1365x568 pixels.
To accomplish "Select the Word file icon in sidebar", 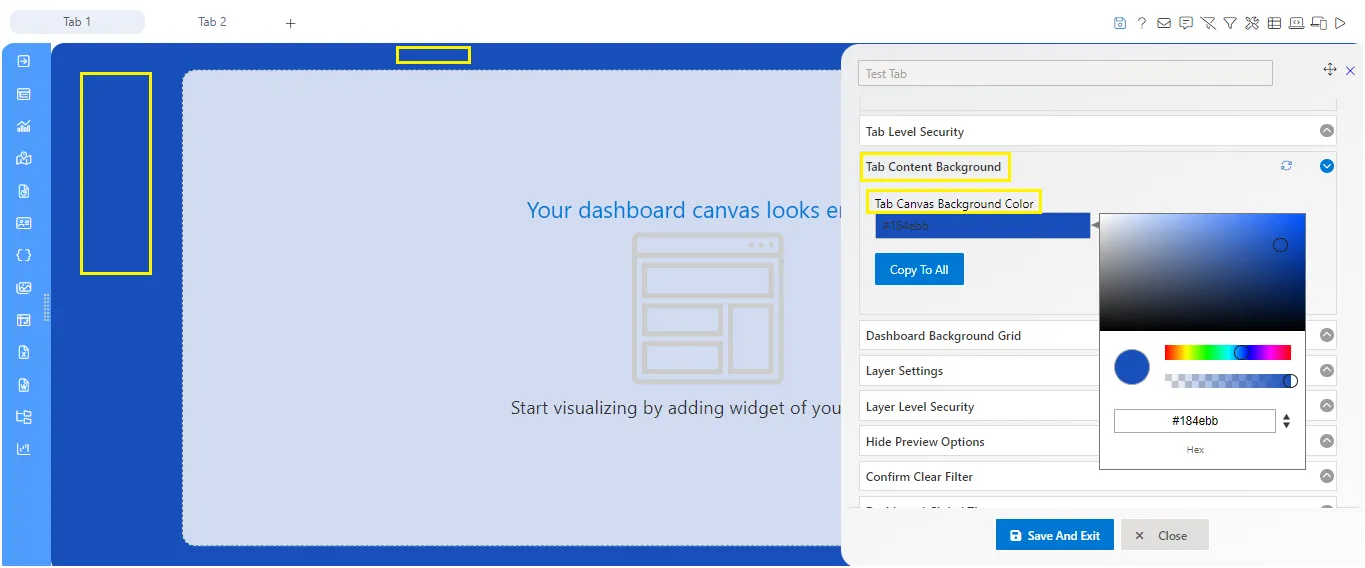I will [24, 385].
